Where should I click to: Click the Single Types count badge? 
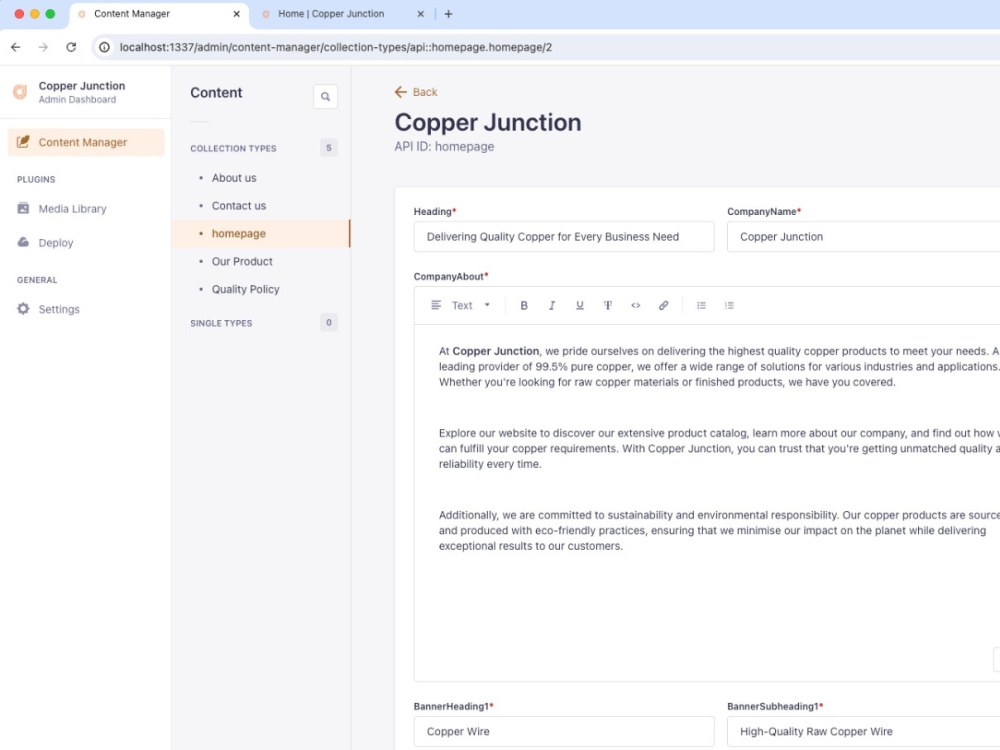328,323
